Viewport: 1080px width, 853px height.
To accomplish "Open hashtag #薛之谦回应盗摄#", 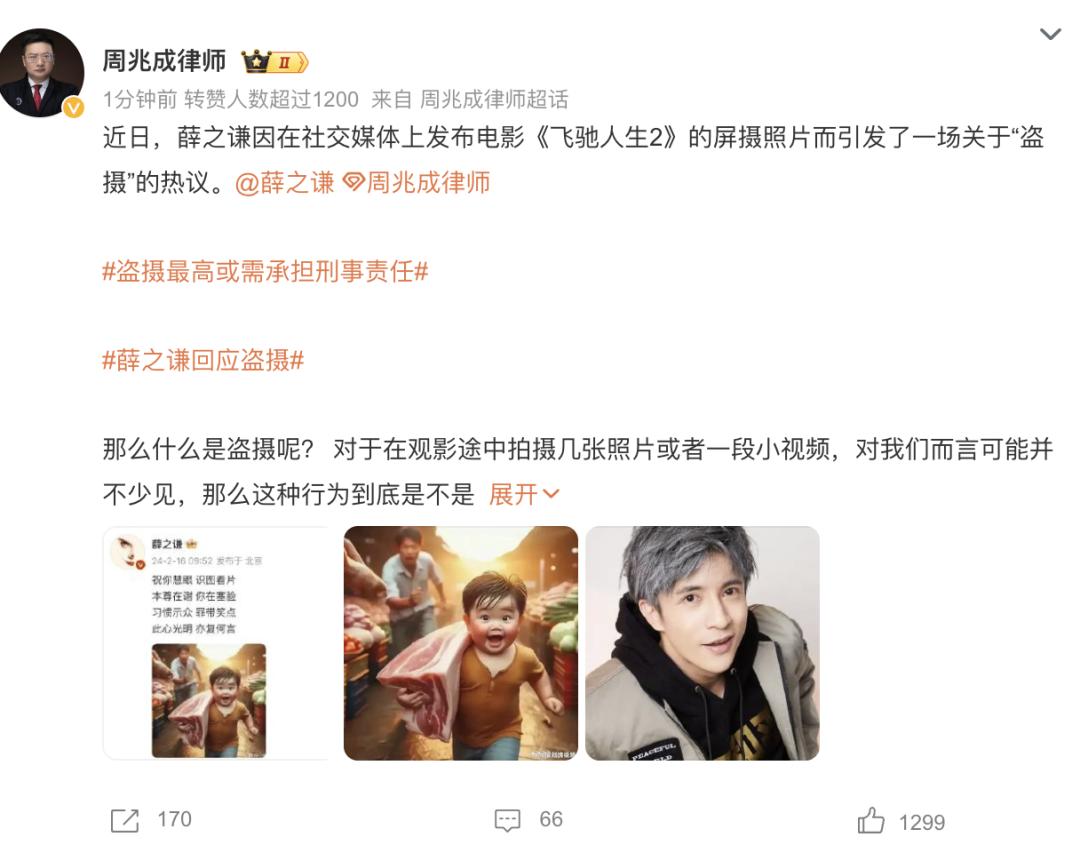I will 203,360.
